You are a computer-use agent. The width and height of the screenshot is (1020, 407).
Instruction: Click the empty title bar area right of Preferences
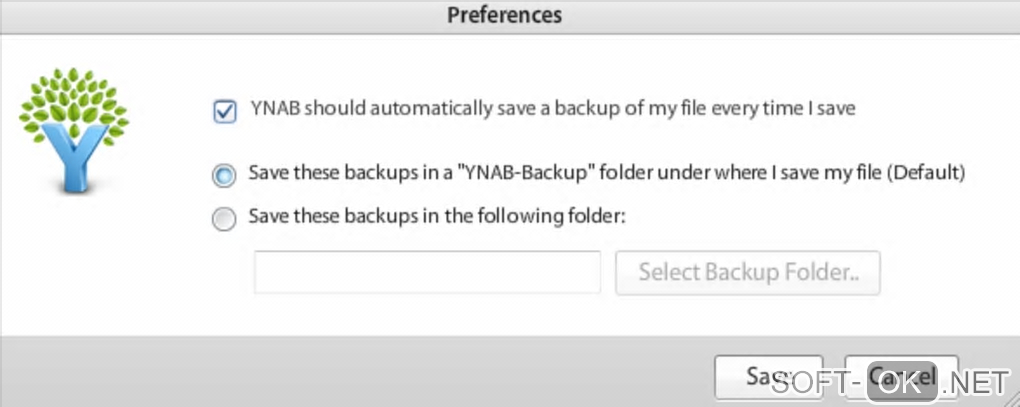tap(800, 15)
